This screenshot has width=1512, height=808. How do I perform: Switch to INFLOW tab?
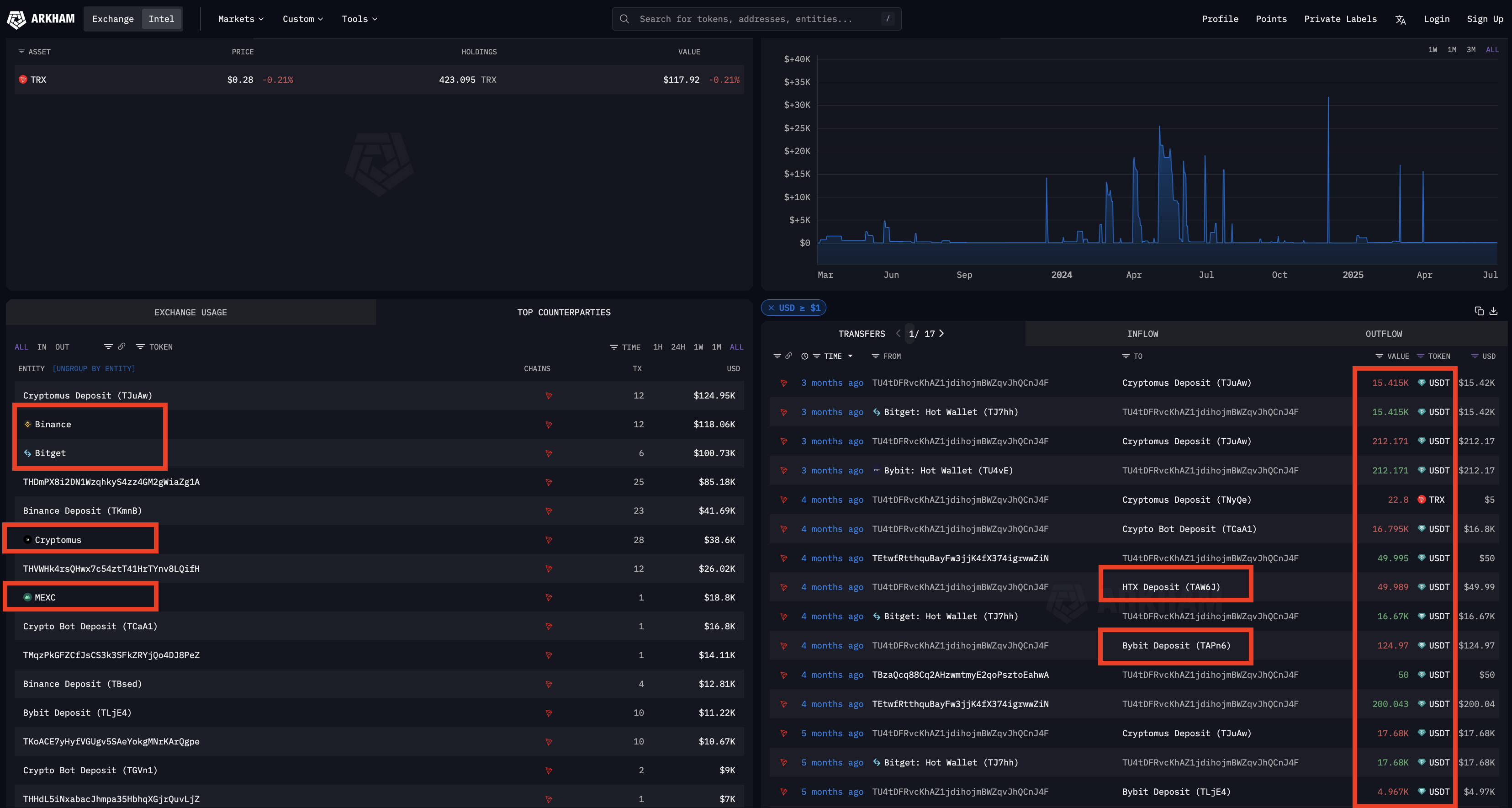tap(1142, 334)
